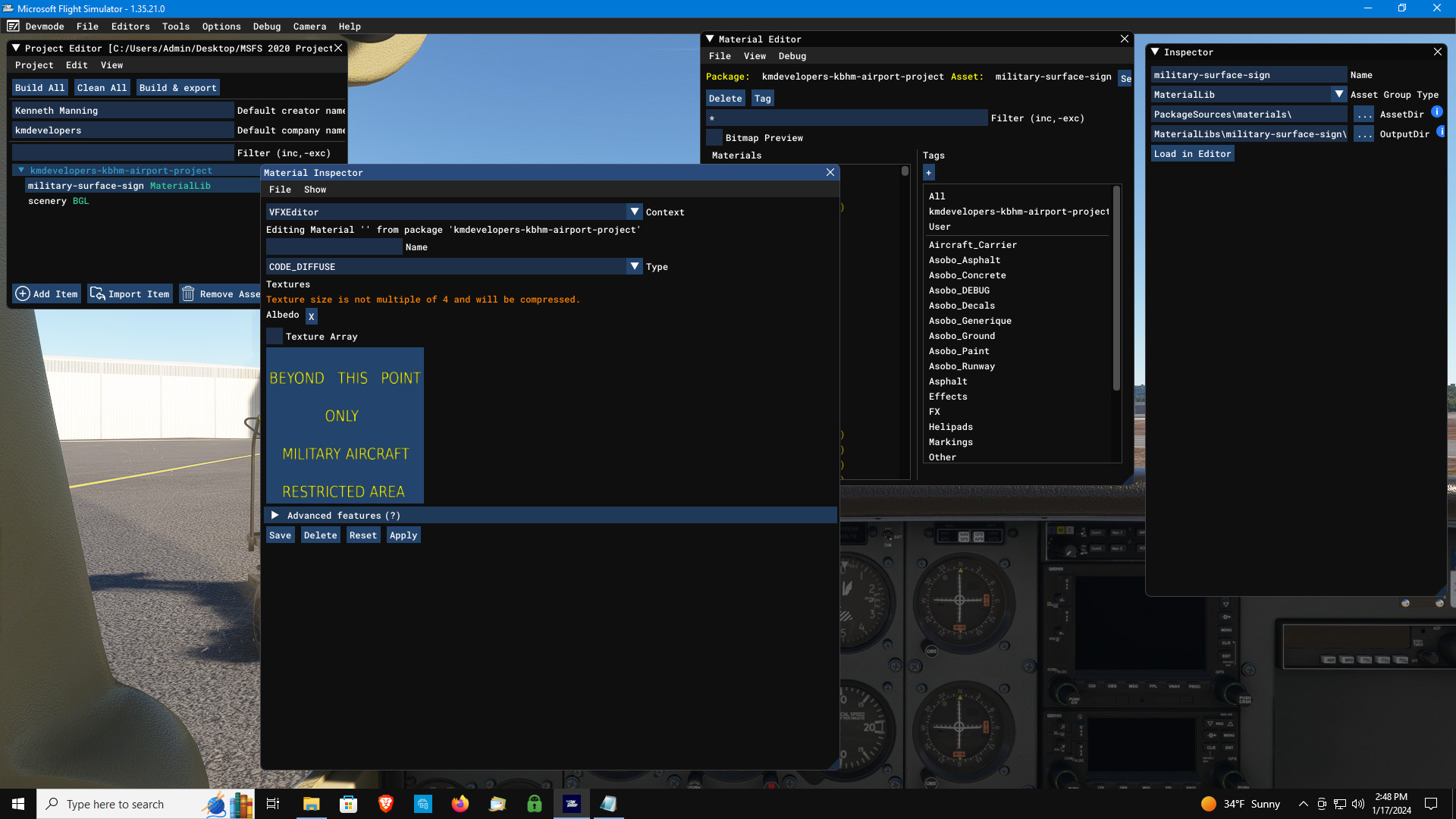This screenshot has width=1456, height=819.
Task: Click the Build All button
Action: [x=40, y=88]
